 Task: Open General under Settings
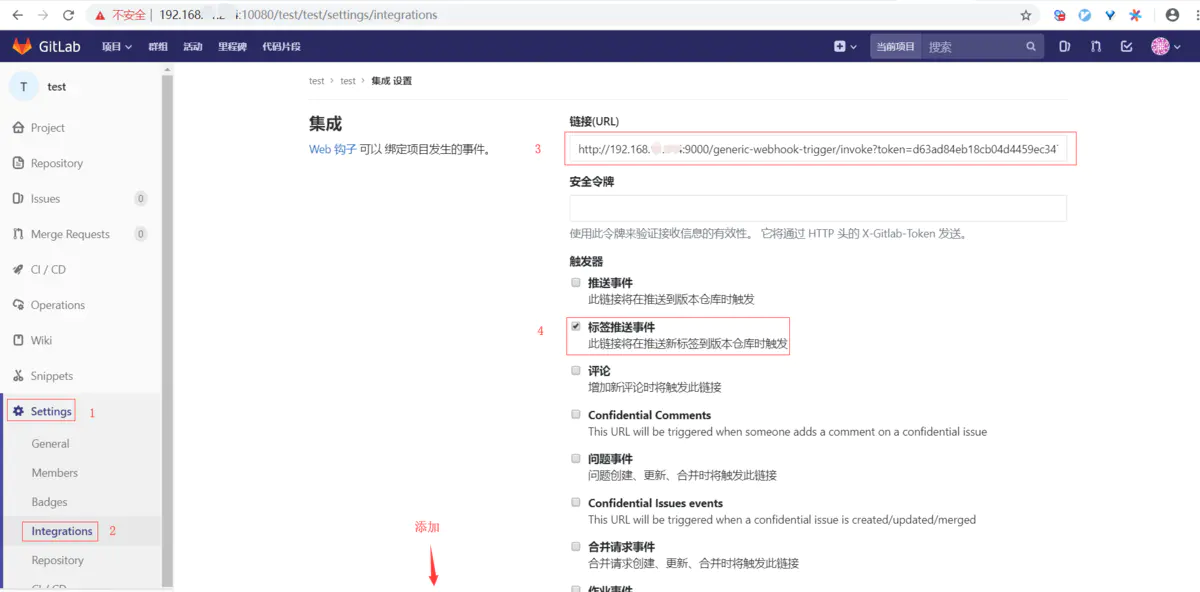pos(51,444)
